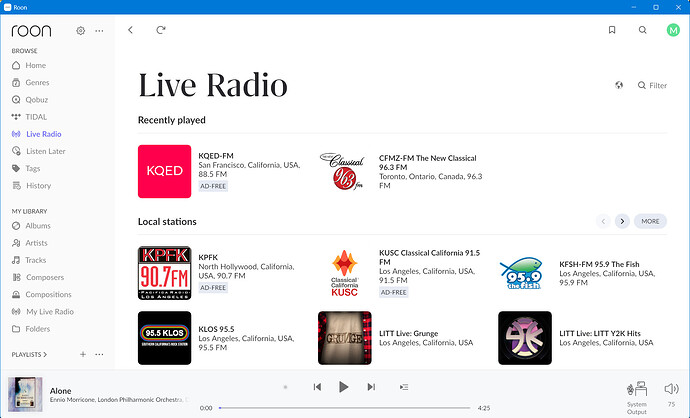
Task: Skip to previous track
Action: pos(317,387)
